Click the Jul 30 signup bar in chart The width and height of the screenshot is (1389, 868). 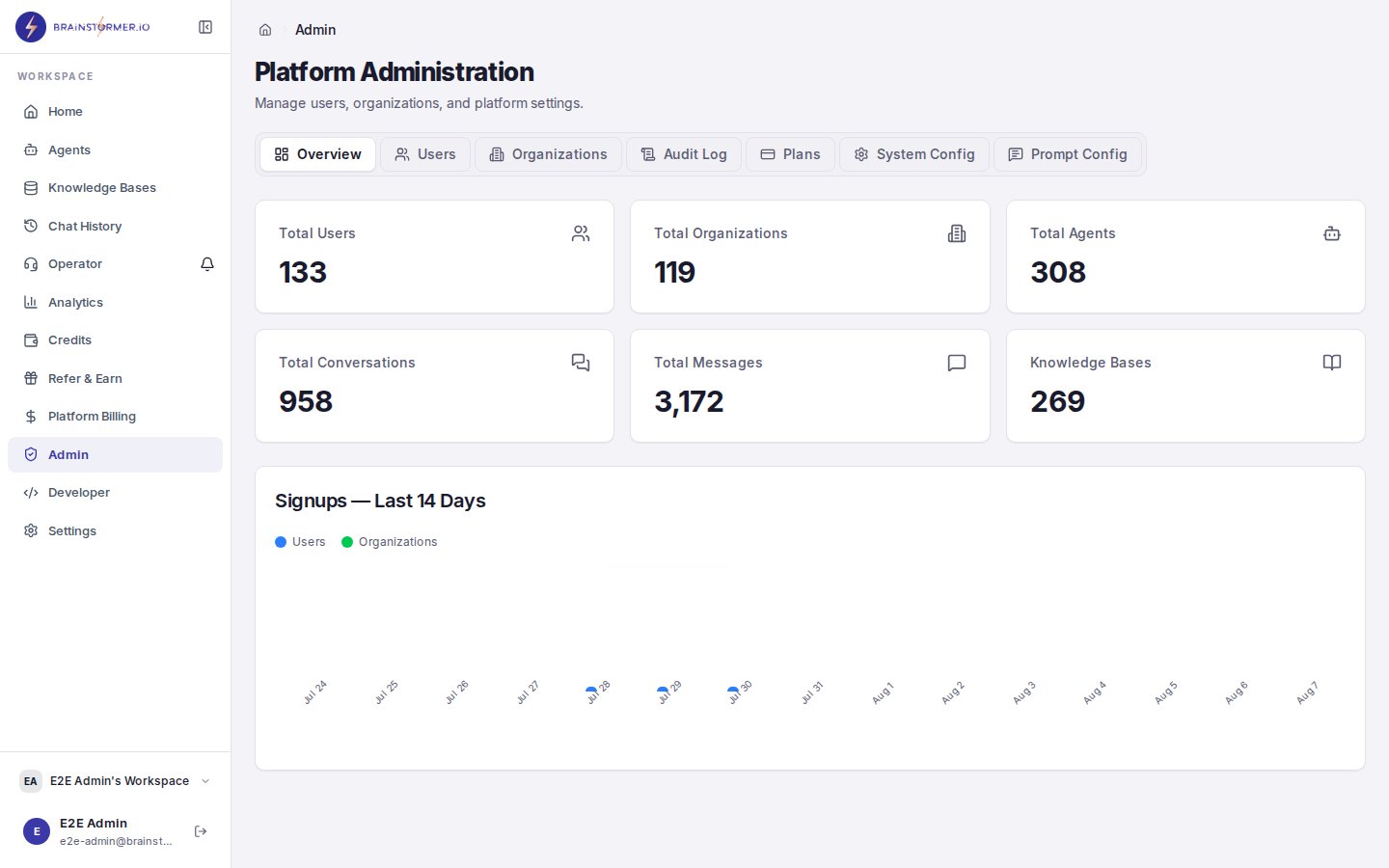click(x=733, y=691)
